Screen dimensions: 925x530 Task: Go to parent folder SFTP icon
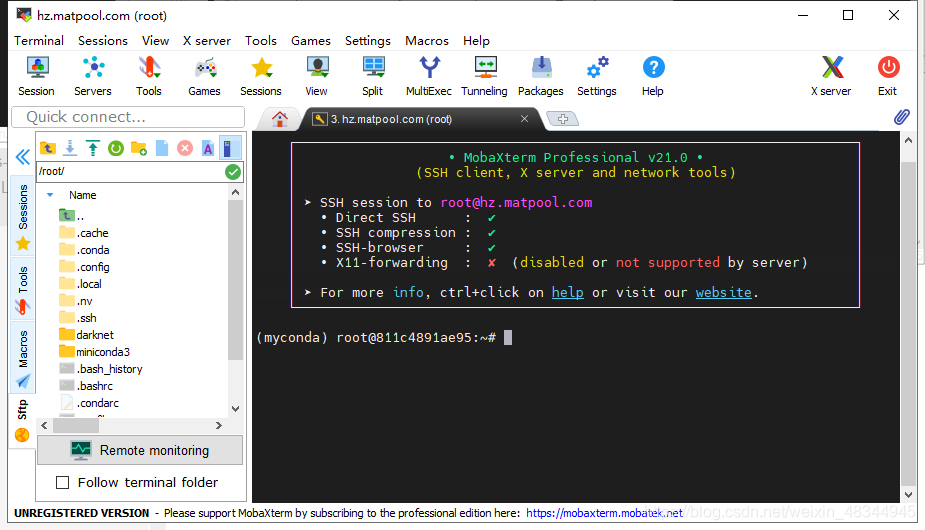pos(48,148)
